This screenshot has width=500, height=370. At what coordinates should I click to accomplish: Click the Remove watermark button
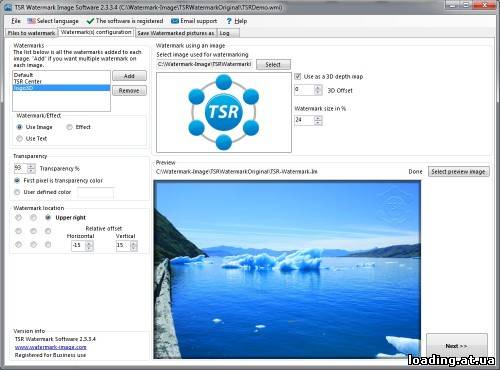click(x=129, y=91)
